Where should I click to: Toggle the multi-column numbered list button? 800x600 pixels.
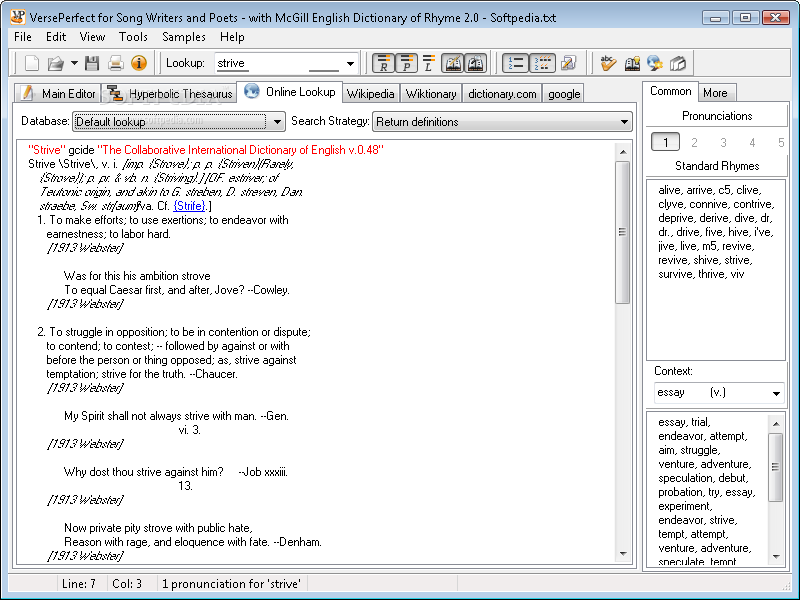coord(542,63)
